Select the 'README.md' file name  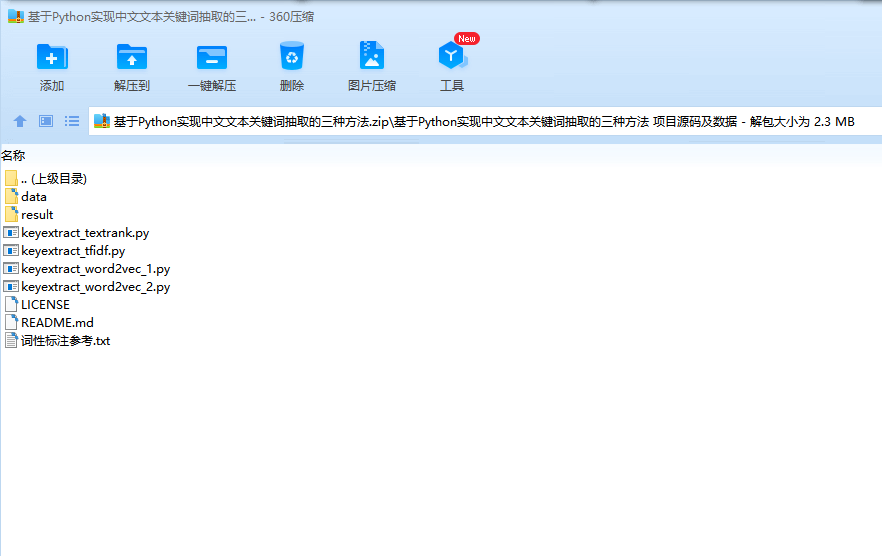coord(57,322)
